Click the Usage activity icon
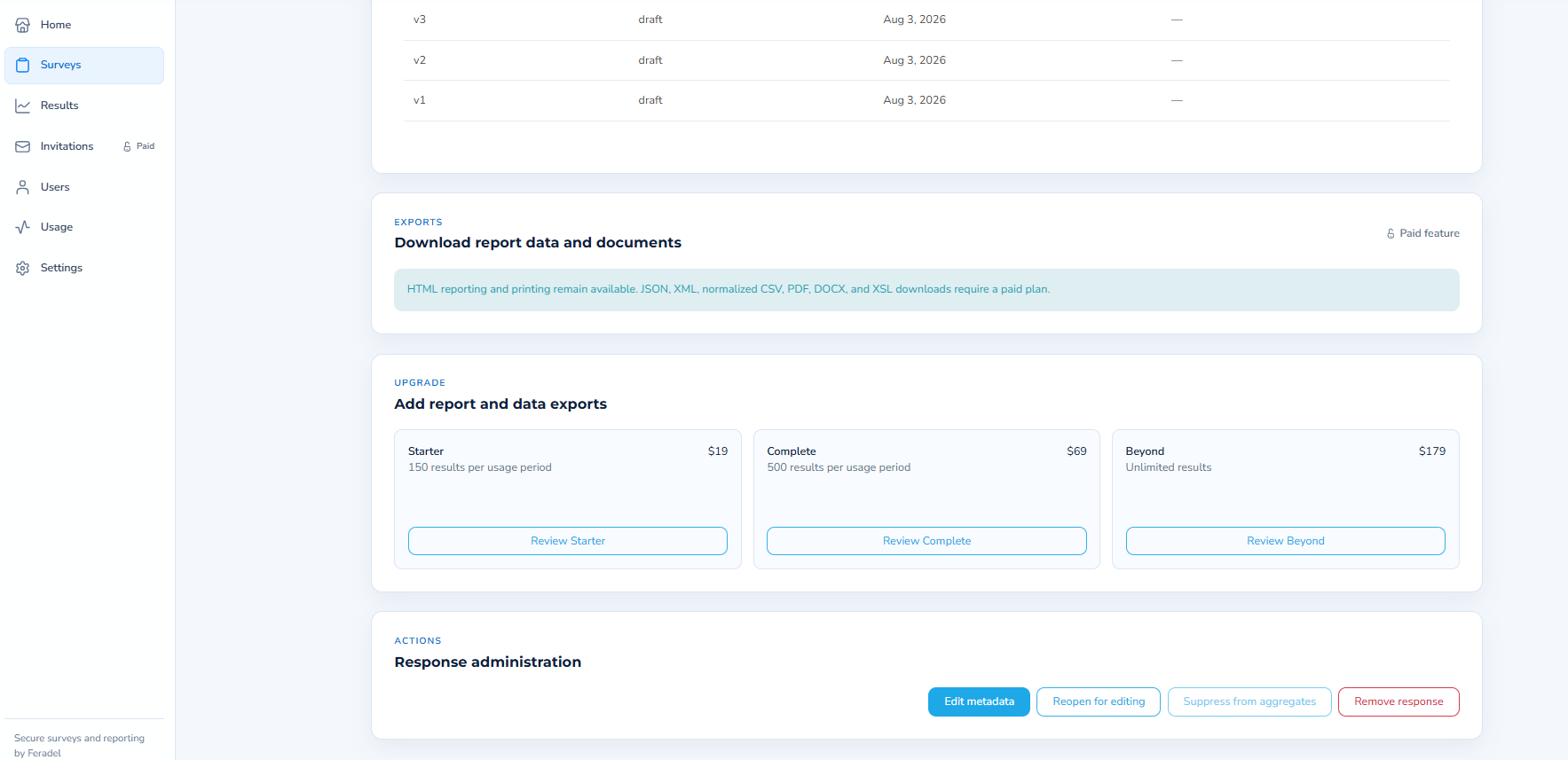Image resolution: width=1568 pixels, height=760 pixels. tap(23, 227)
